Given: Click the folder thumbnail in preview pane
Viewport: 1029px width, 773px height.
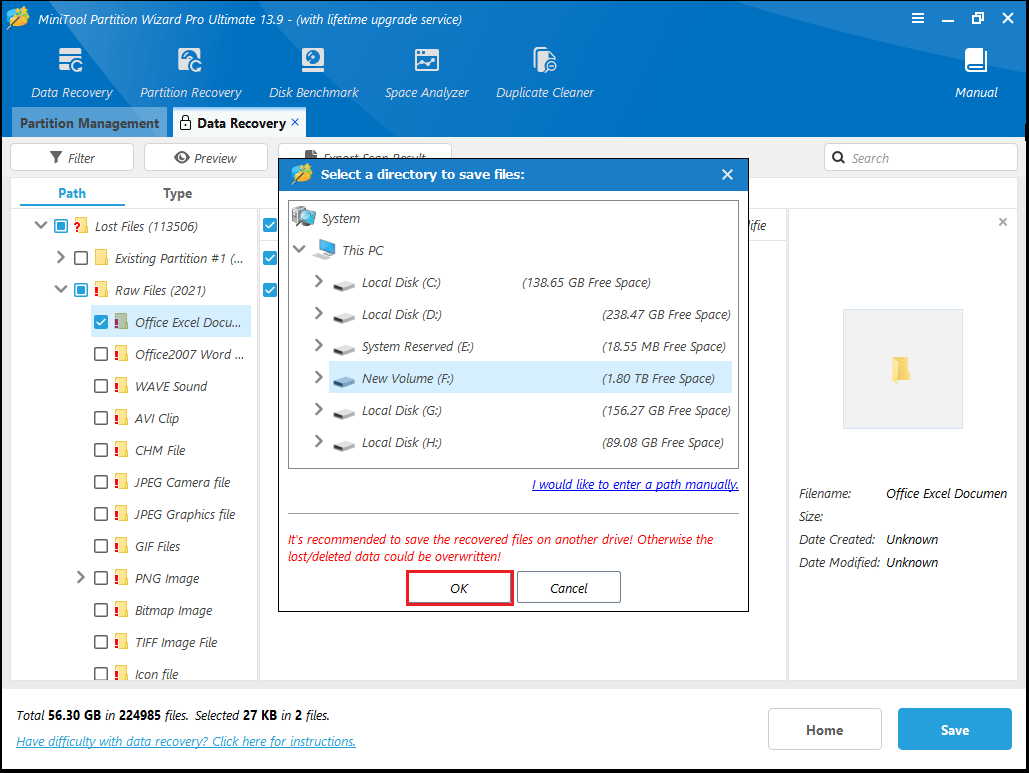Looking at the screenshot, I should tap(901, 369).
